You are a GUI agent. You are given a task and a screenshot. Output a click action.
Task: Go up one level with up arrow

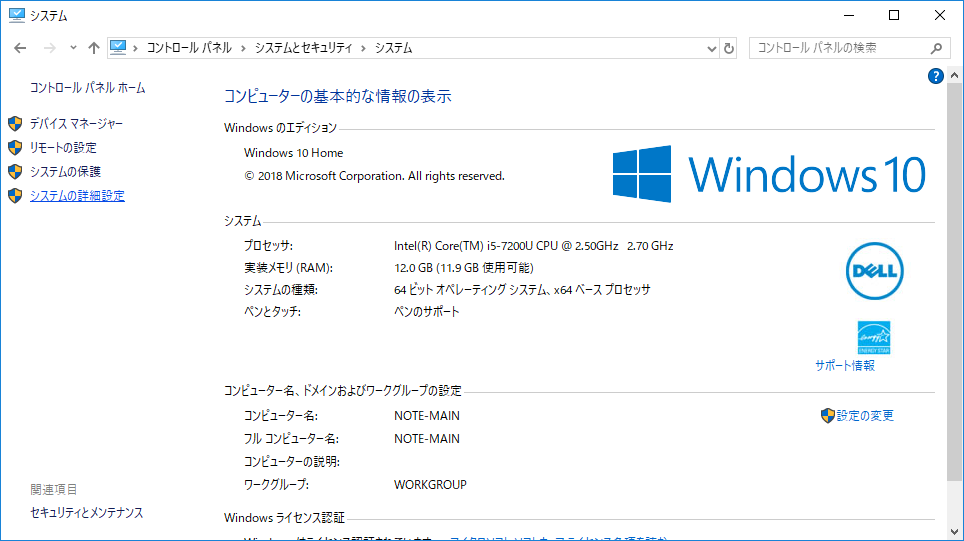click(x=93, y=48)
